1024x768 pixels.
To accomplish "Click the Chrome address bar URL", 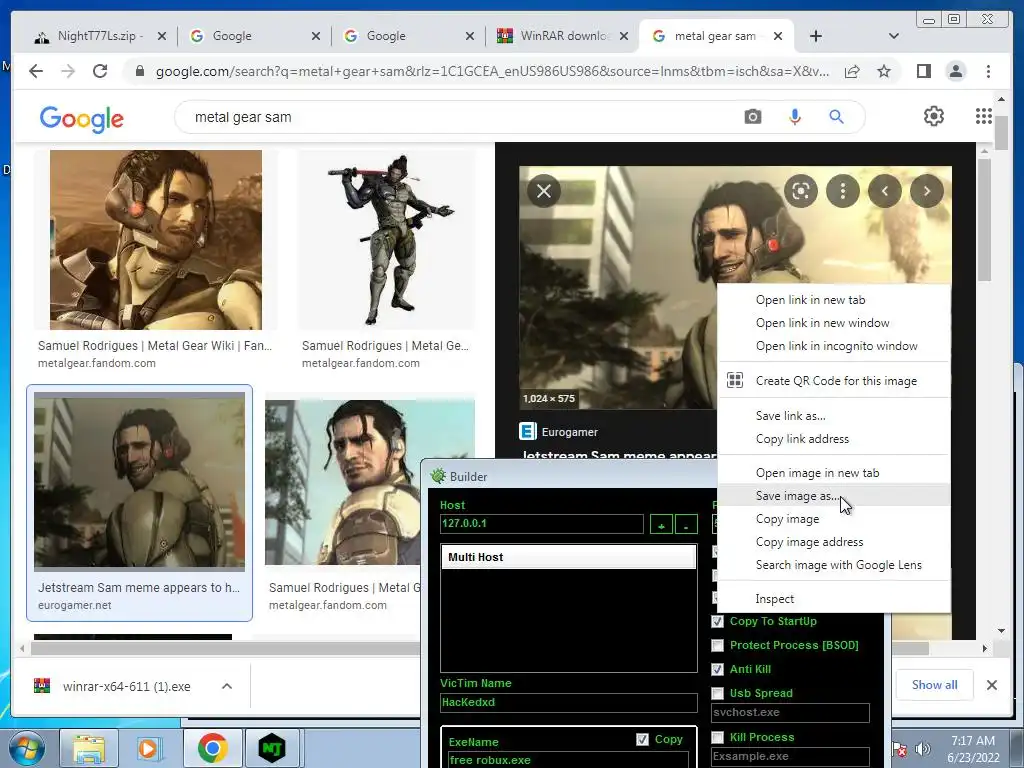I will (492, 71).
